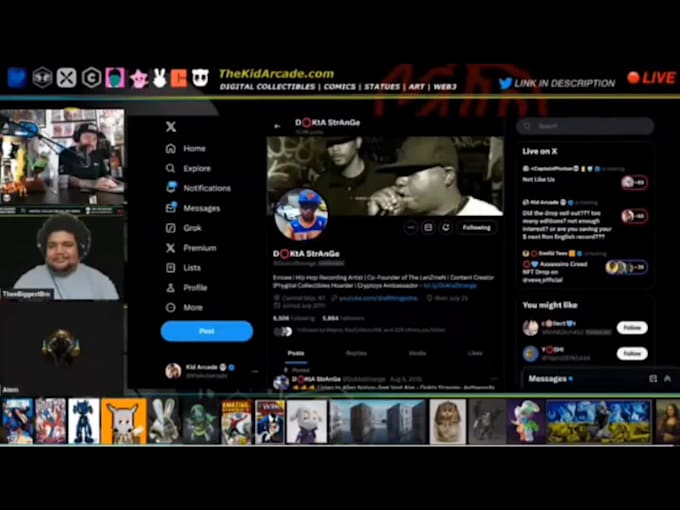Toggle post notifications bell on profile
This screenshot has width=680, height=510.
pos(445,227)
